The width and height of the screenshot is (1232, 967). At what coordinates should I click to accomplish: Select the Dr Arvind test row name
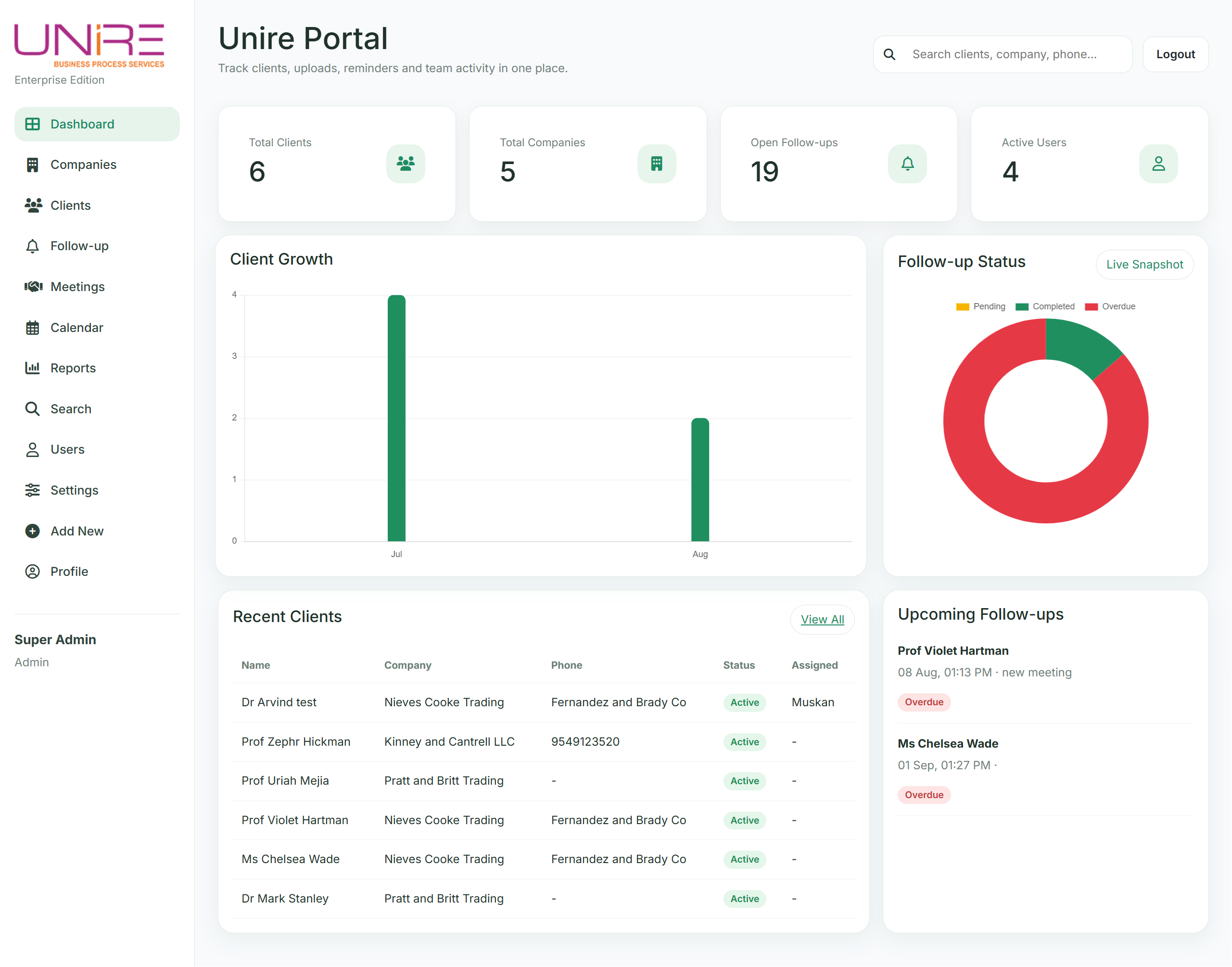coord(279,702)
